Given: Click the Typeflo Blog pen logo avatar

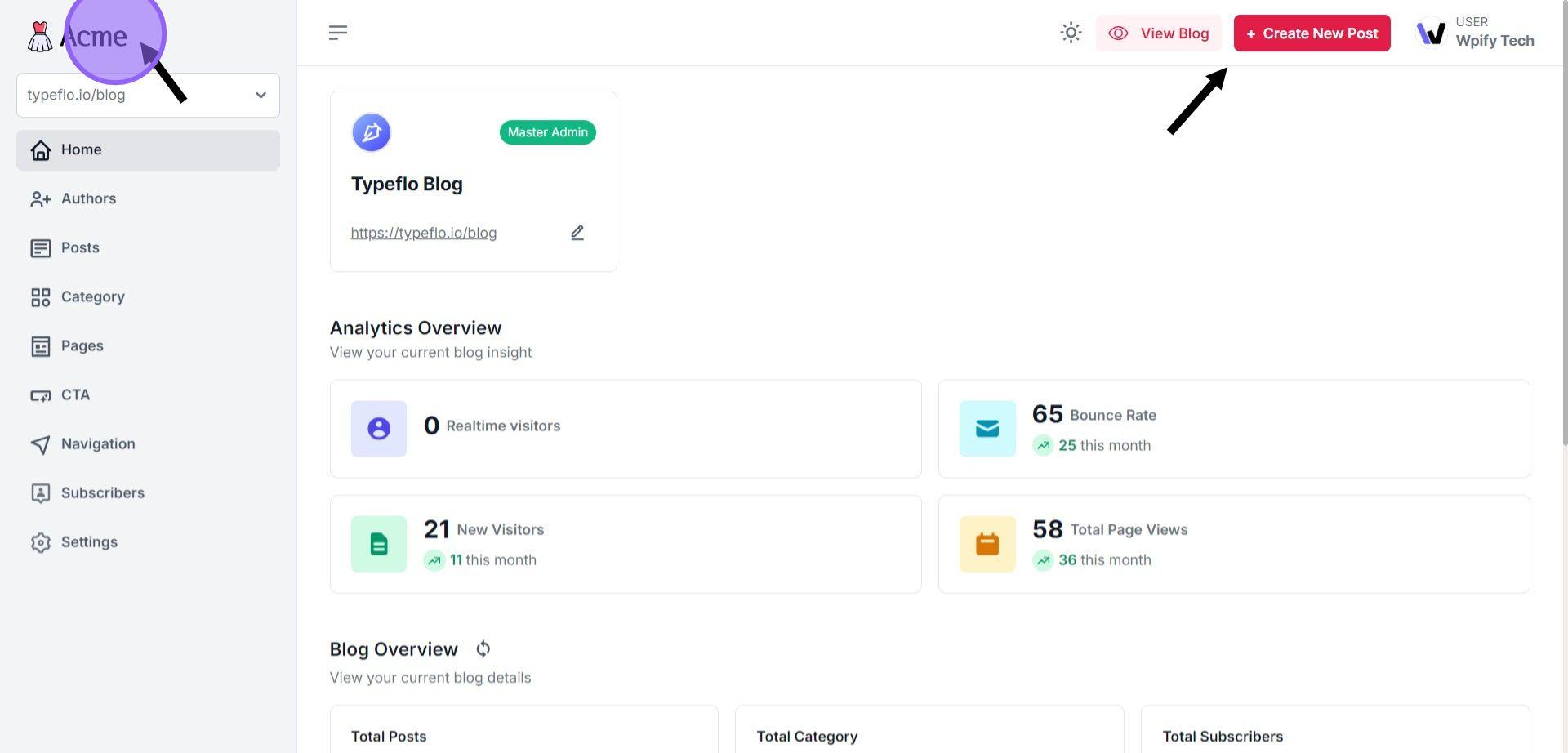Looking at the screenshot, I should tap(372, 132).
